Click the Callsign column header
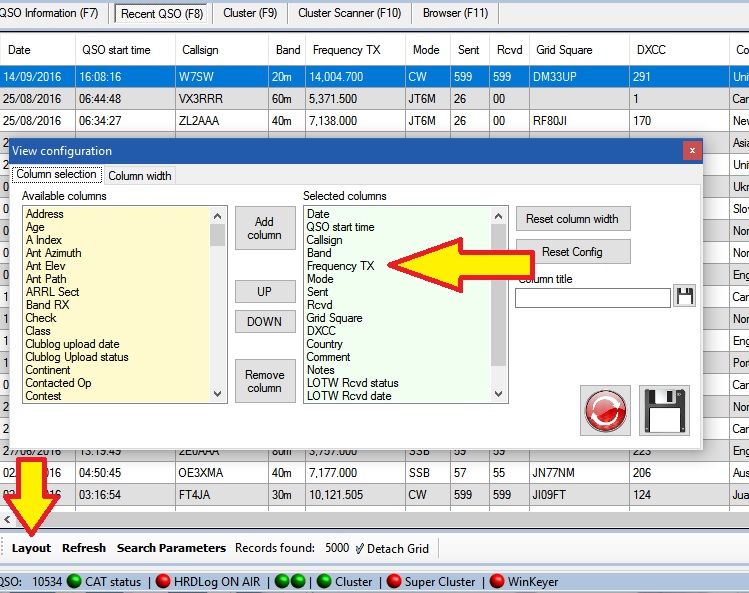 (x=220, y=50)
